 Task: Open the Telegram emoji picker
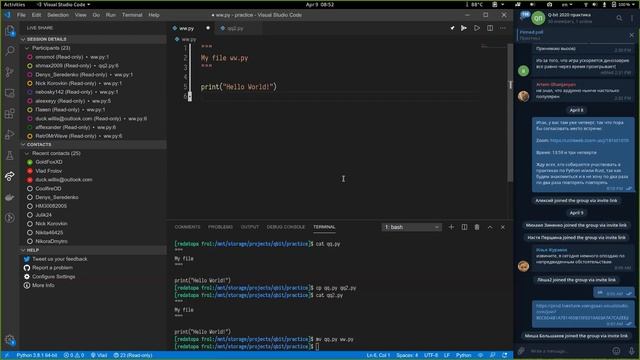616,351
